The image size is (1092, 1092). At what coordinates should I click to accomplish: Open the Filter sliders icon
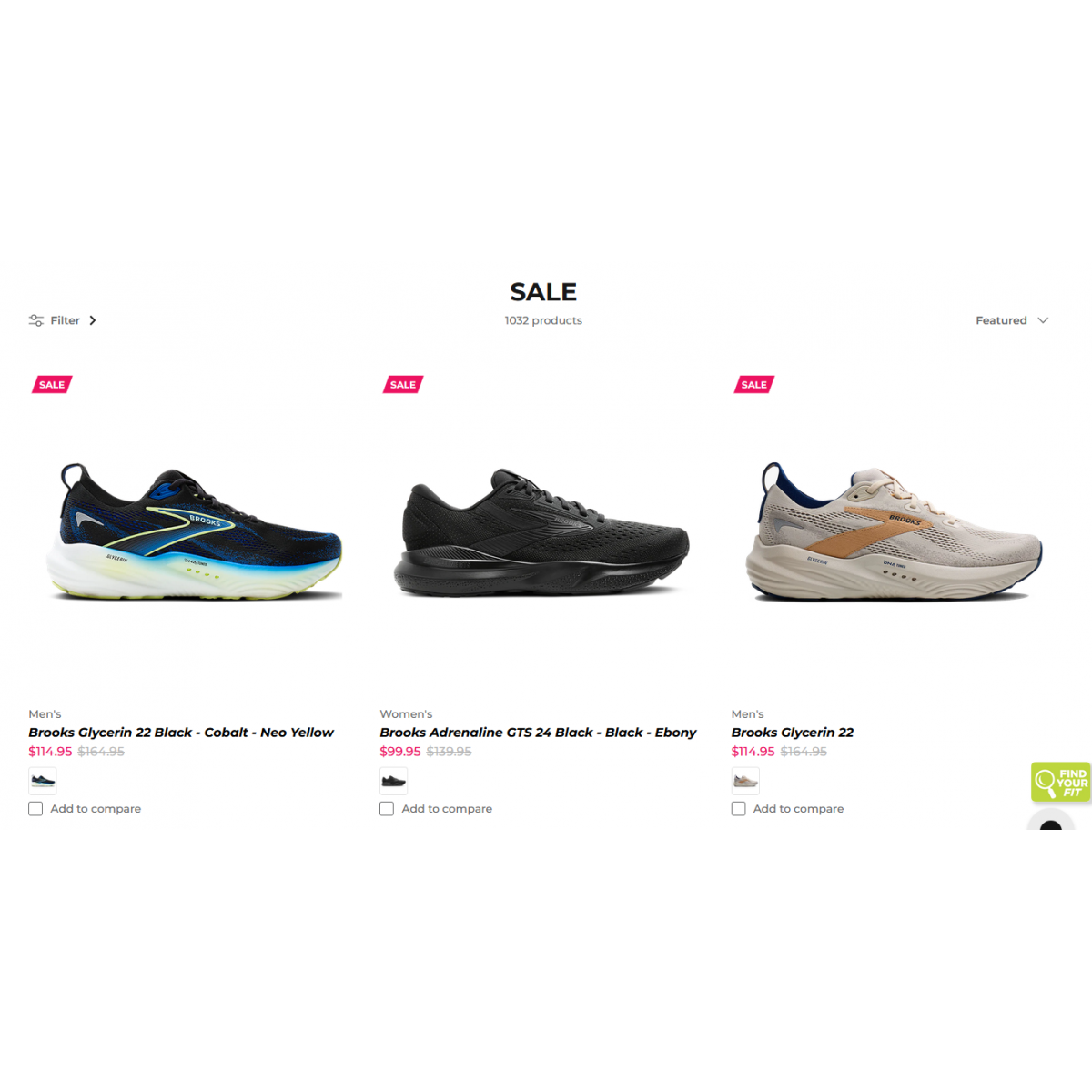click(36, 320)
